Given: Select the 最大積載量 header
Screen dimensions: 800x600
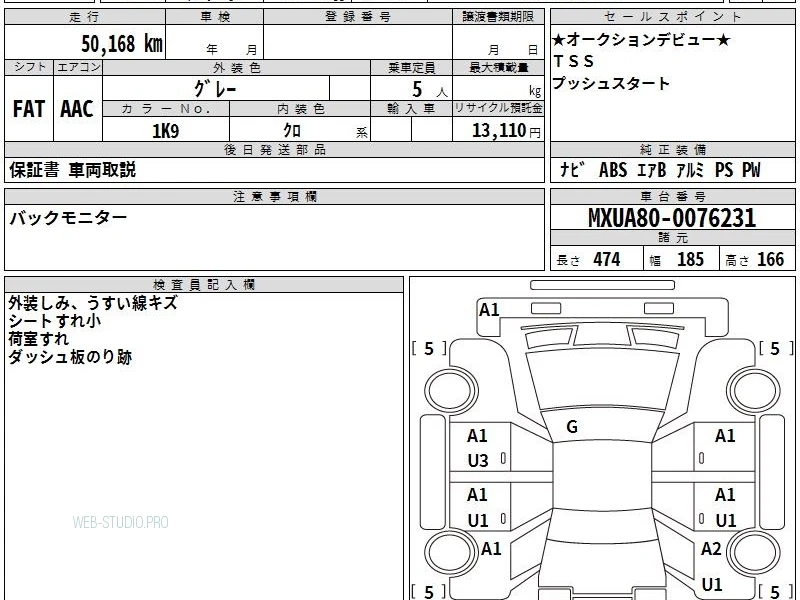Looking at the screenshot, I should tap(498, 68).
